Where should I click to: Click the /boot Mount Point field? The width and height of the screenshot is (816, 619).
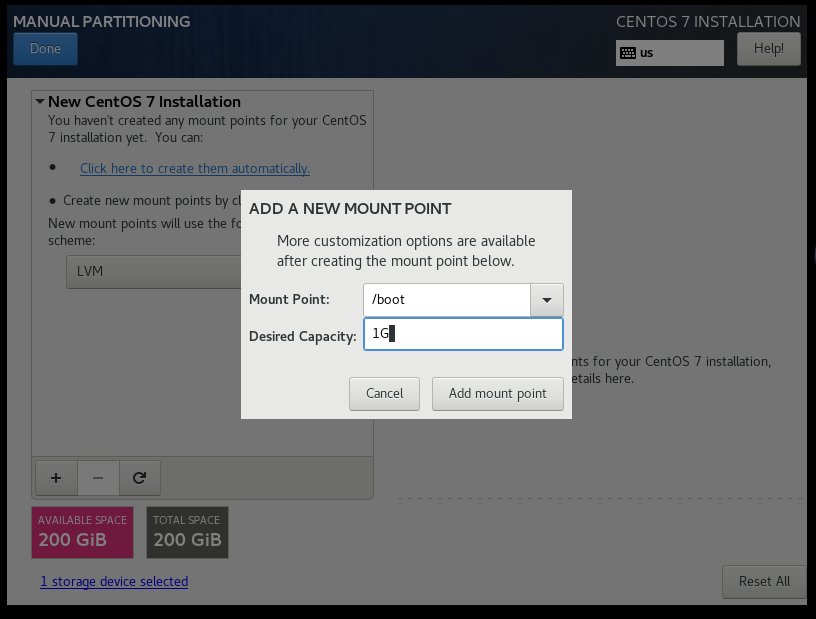point(447,300)
